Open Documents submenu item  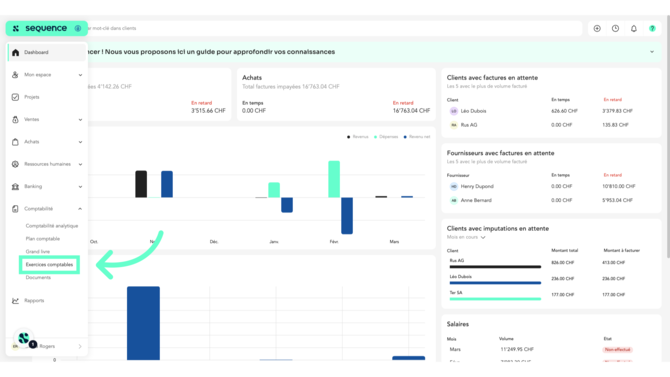[x=38, y=278]
